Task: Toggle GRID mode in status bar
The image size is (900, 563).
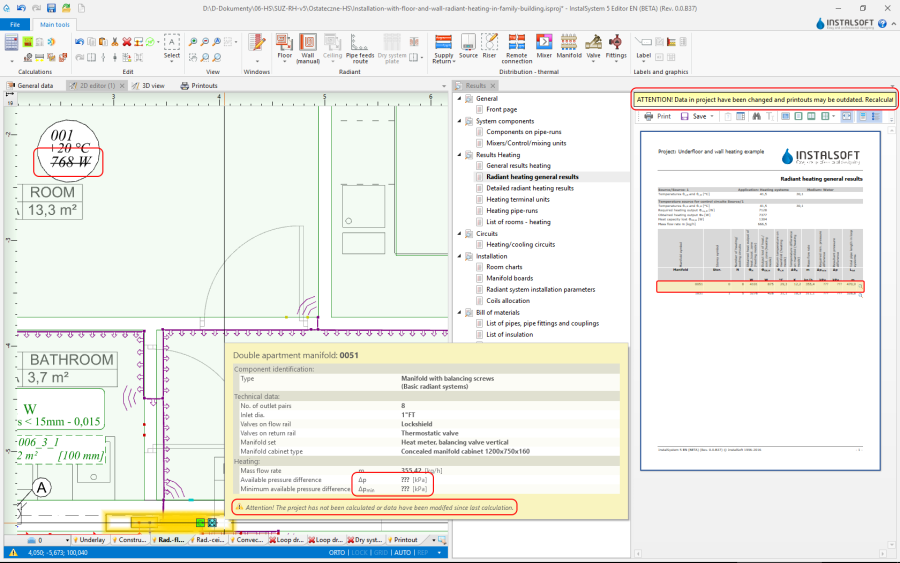Action: tap(380, 552)
